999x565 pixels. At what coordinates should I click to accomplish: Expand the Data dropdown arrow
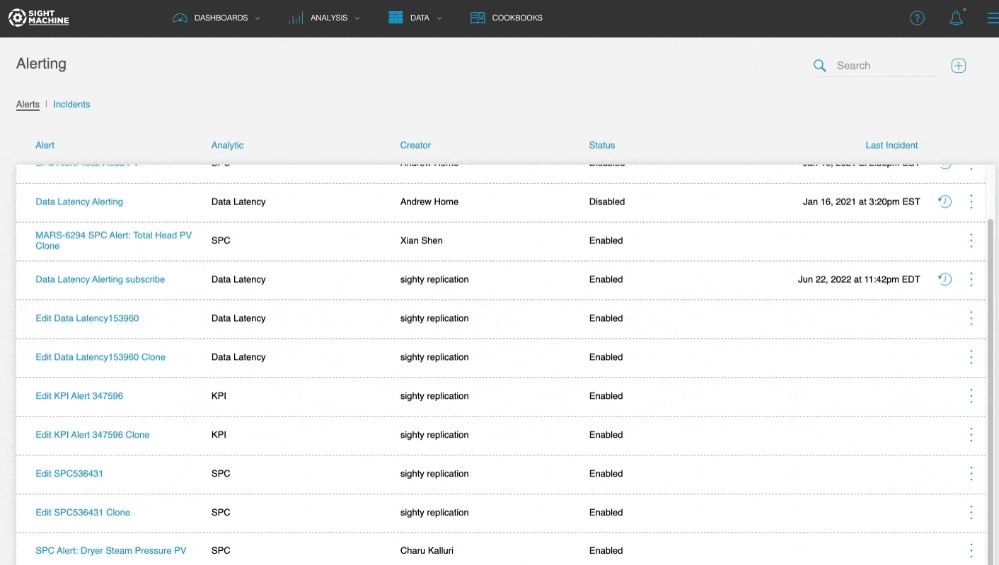pos(439,18)
